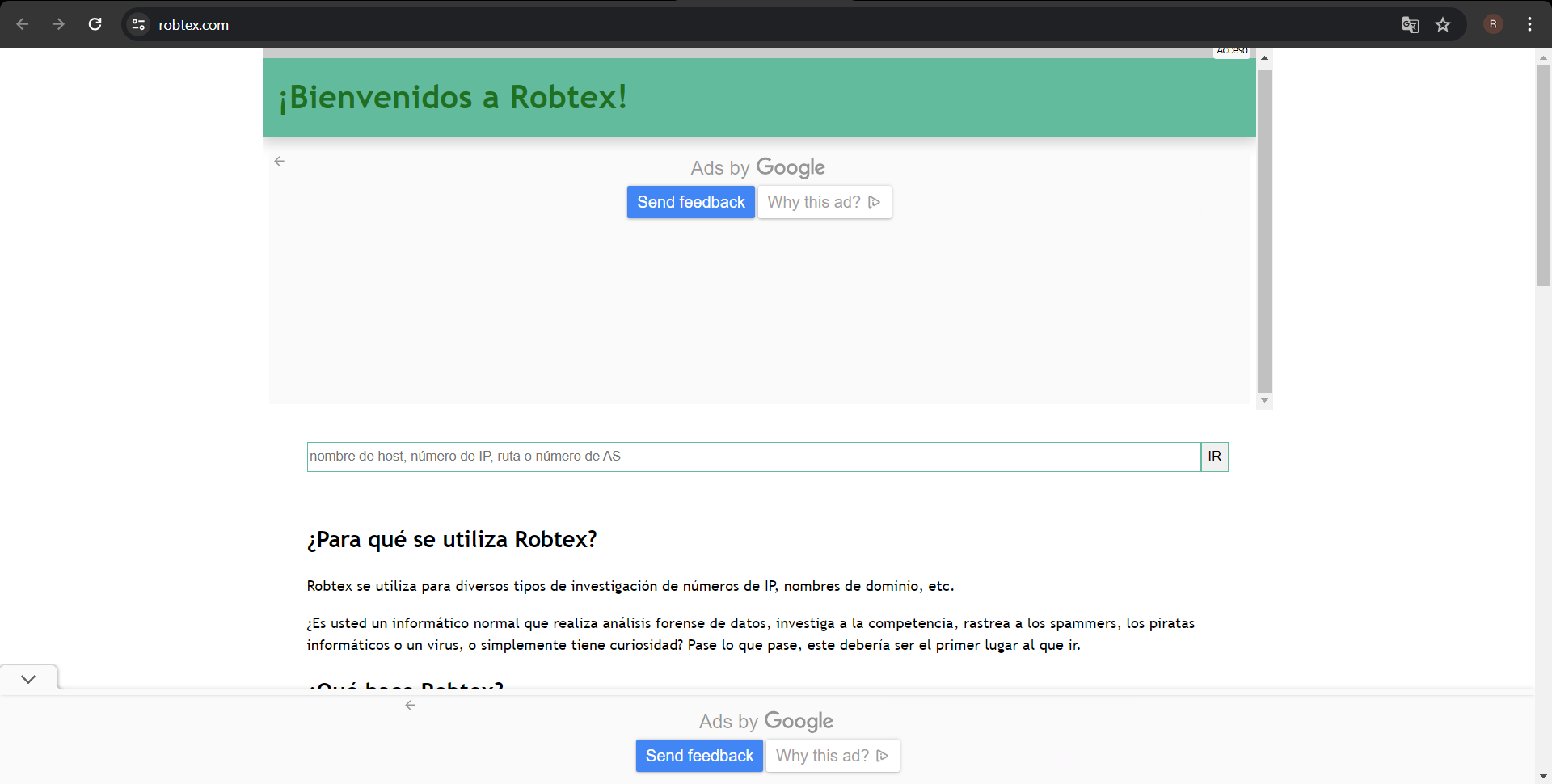The width and height of the screenshot is (1552, 784).
Task: Click the back arrow in the bottom ad
Action: 411,706
